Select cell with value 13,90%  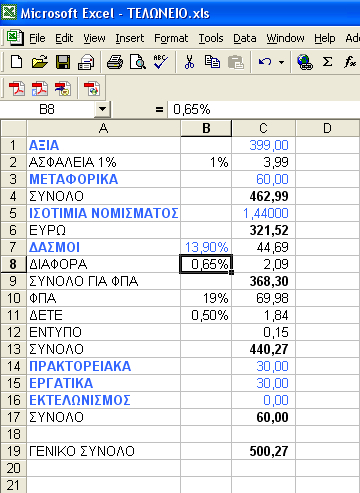[206, 247]
